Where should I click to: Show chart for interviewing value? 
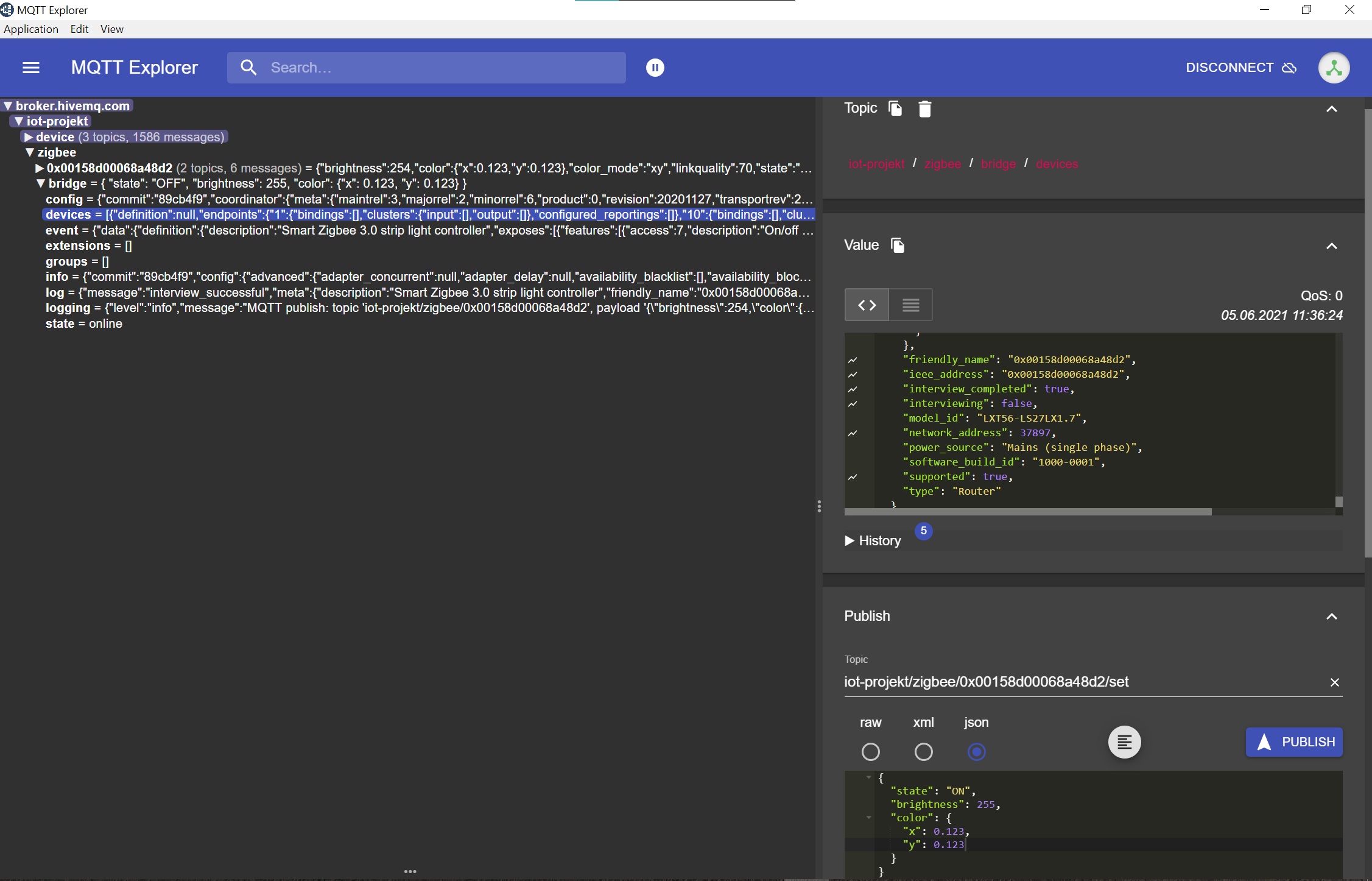pos(853,404)
